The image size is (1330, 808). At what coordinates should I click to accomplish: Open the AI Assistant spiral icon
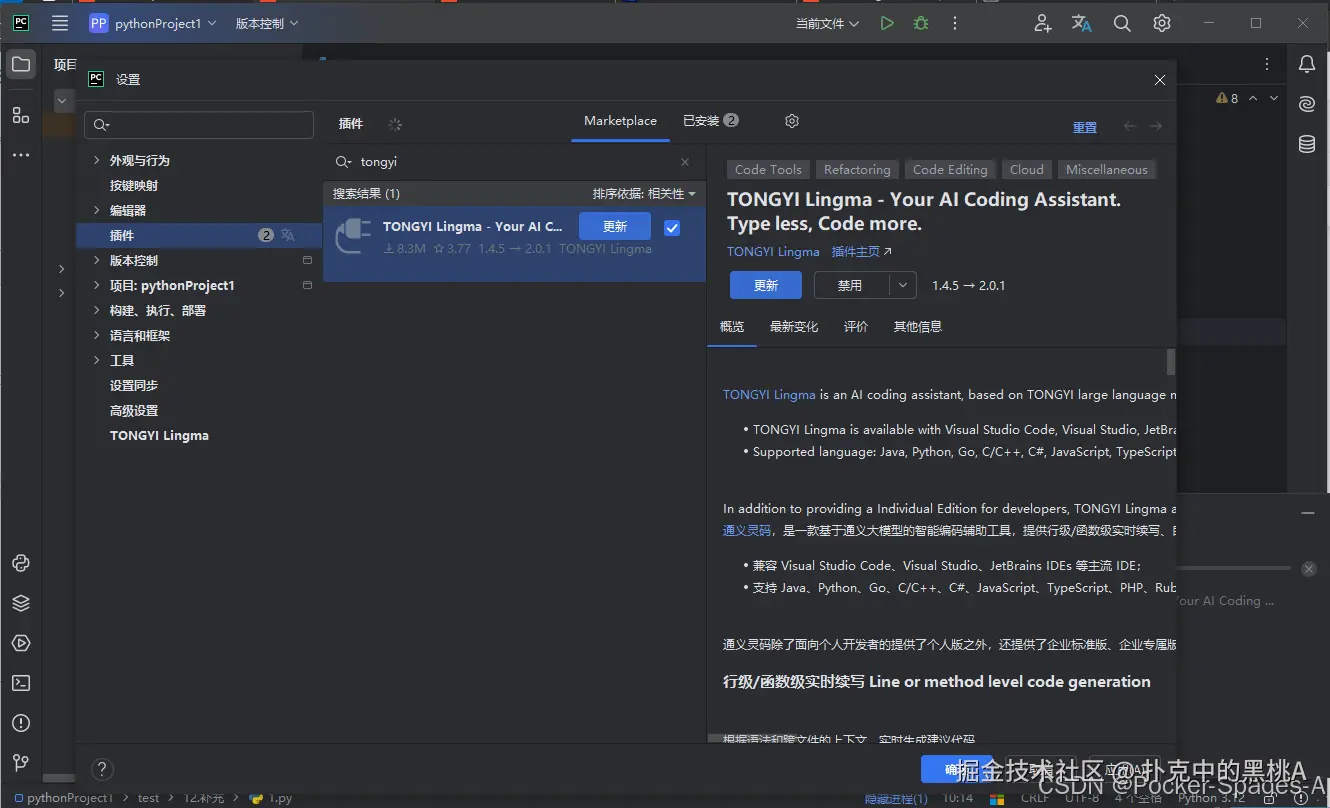(1307, 104)
